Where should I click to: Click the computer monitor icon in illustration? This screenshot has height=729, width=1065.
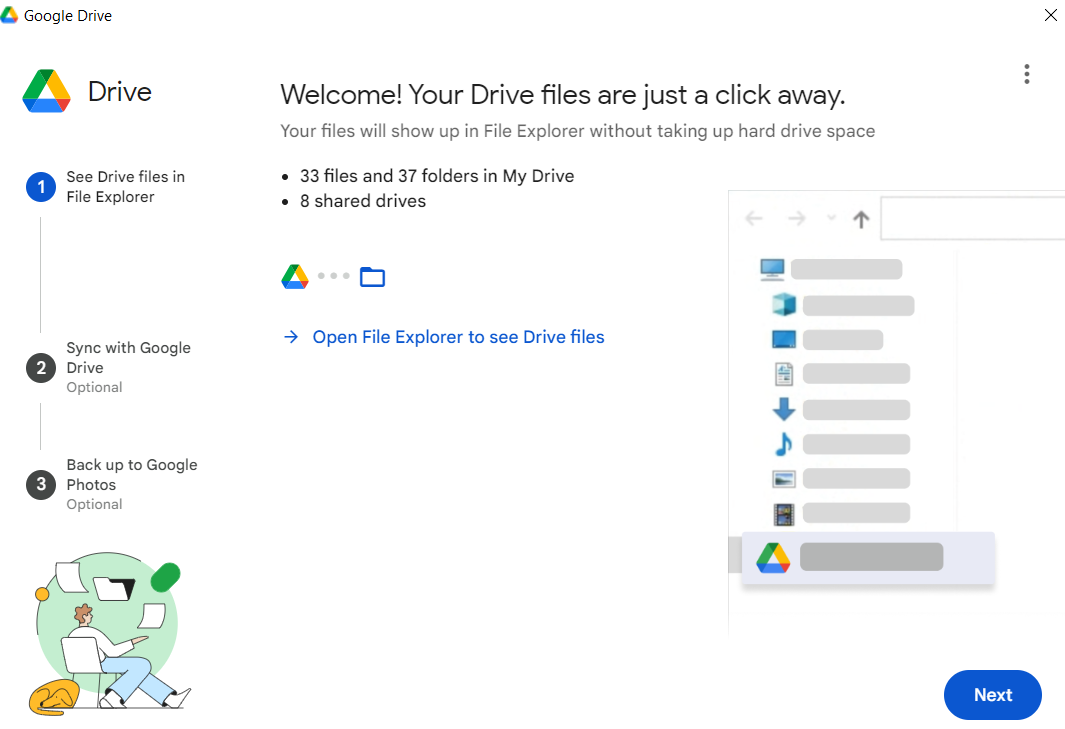pyautogui.click(x=772, y=269)
